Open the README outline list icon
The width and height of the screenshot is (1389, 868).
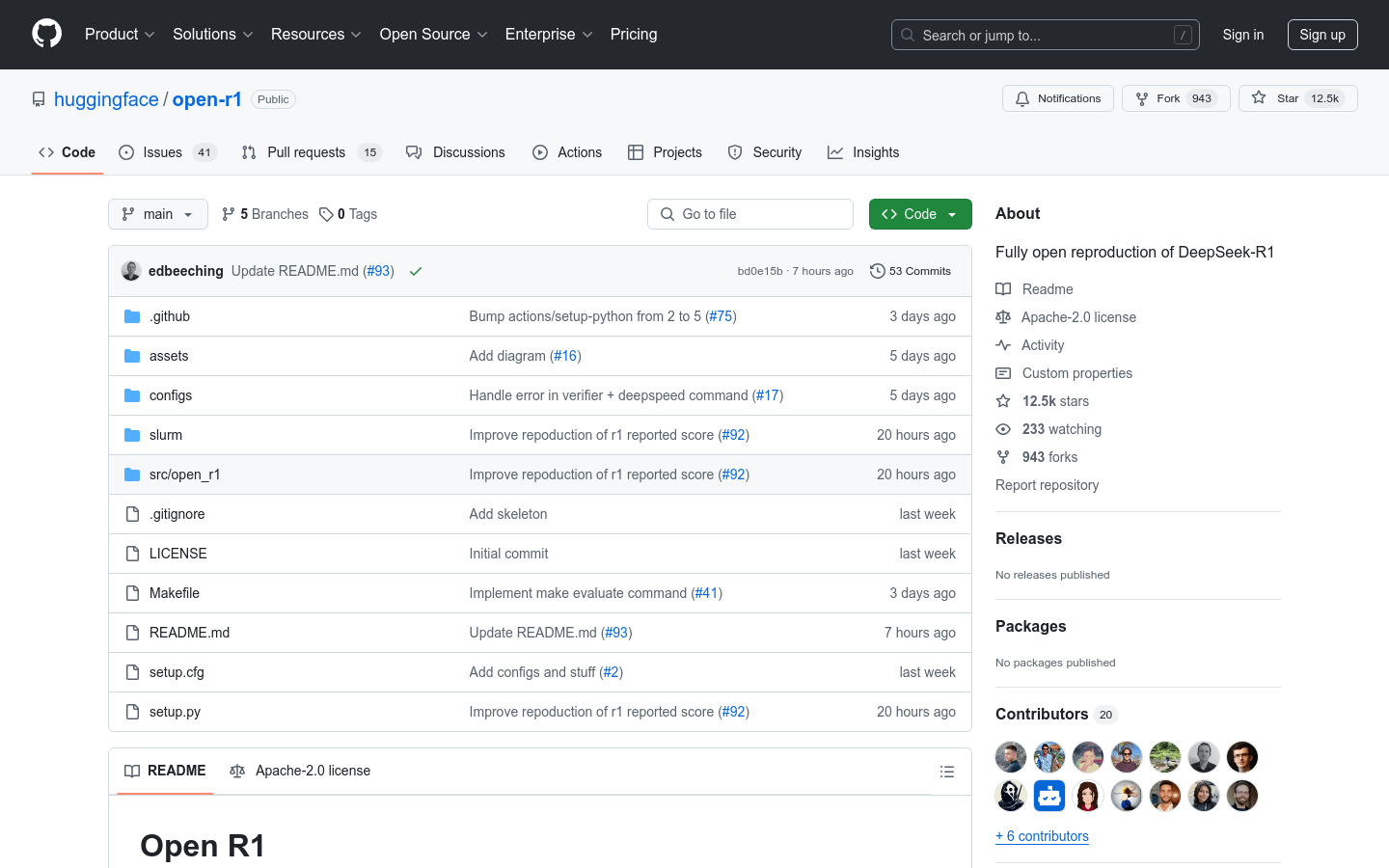pyautogui.click(x=947, y=772)
